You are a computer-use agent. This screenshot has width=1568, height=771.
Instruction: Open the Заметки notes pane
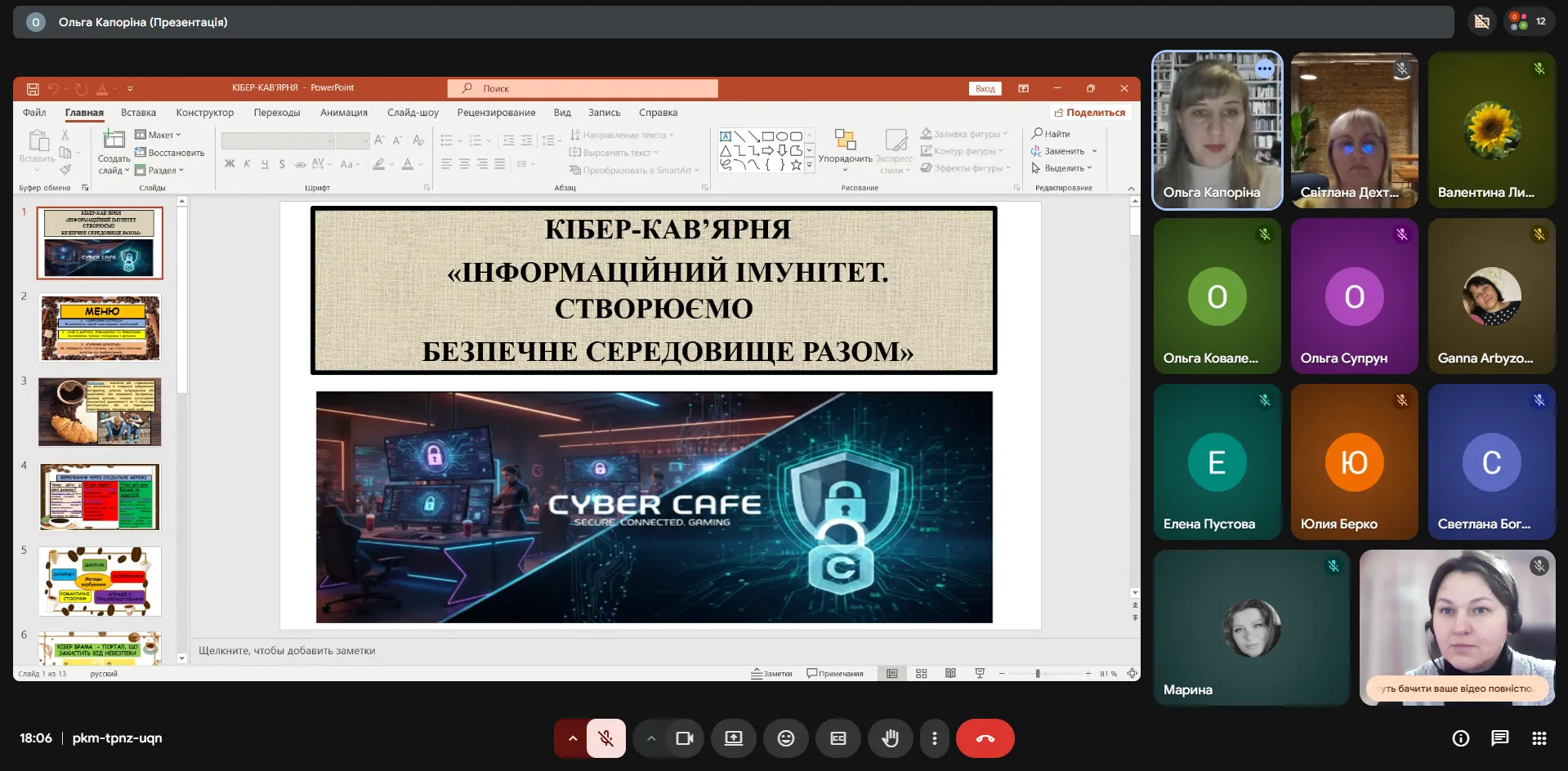pos(772,674)
